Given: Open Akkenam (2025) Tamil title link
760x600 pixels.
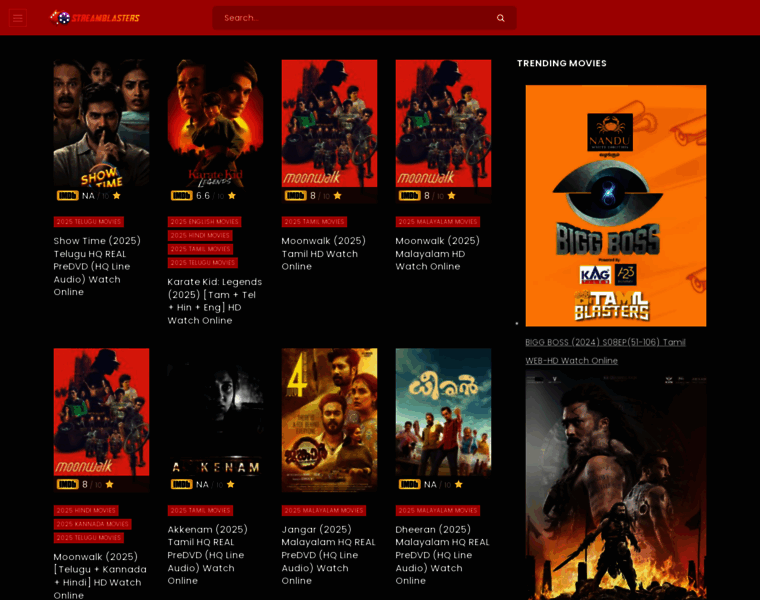Looking at the screenshot, I should [207, 555].
